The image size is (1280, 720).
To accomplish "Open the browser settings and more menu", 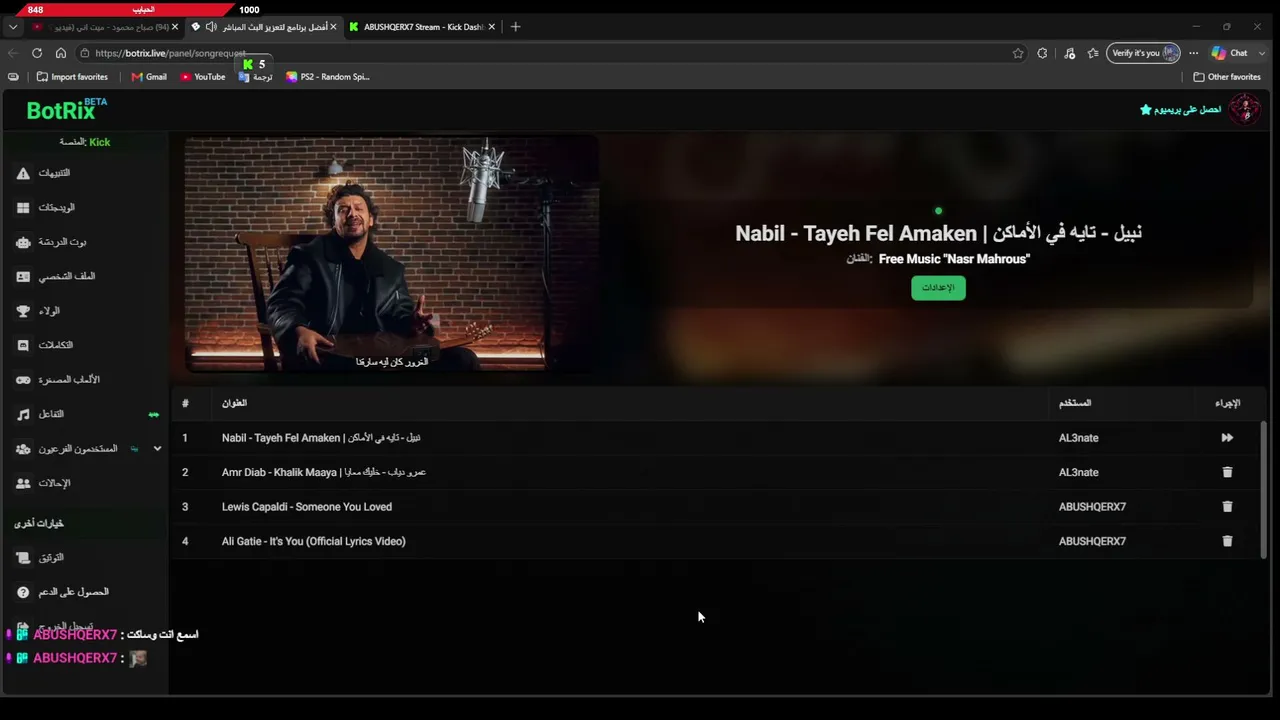I will (1193, 53).
